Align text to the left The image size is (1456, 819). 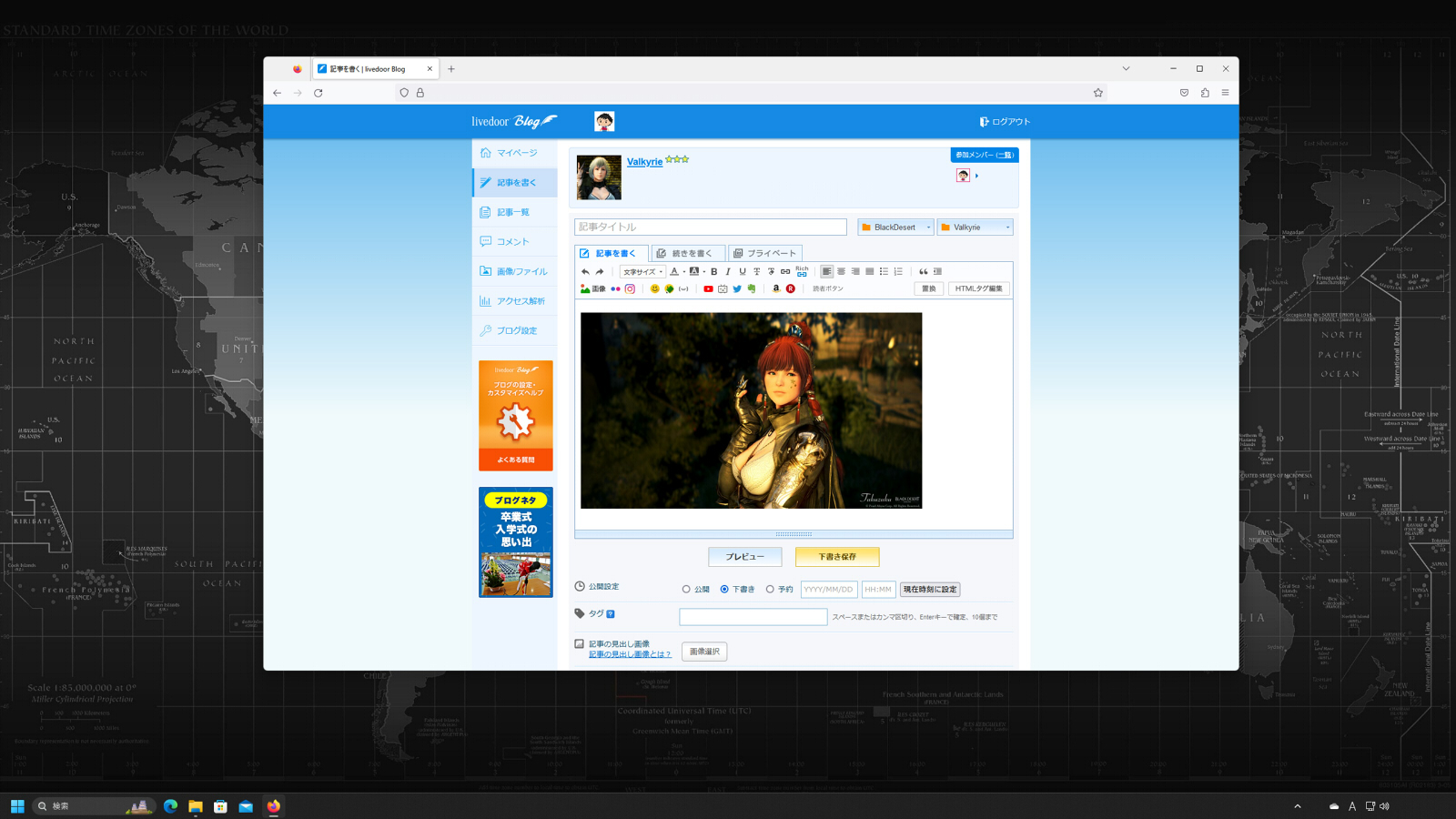(827, 271)
